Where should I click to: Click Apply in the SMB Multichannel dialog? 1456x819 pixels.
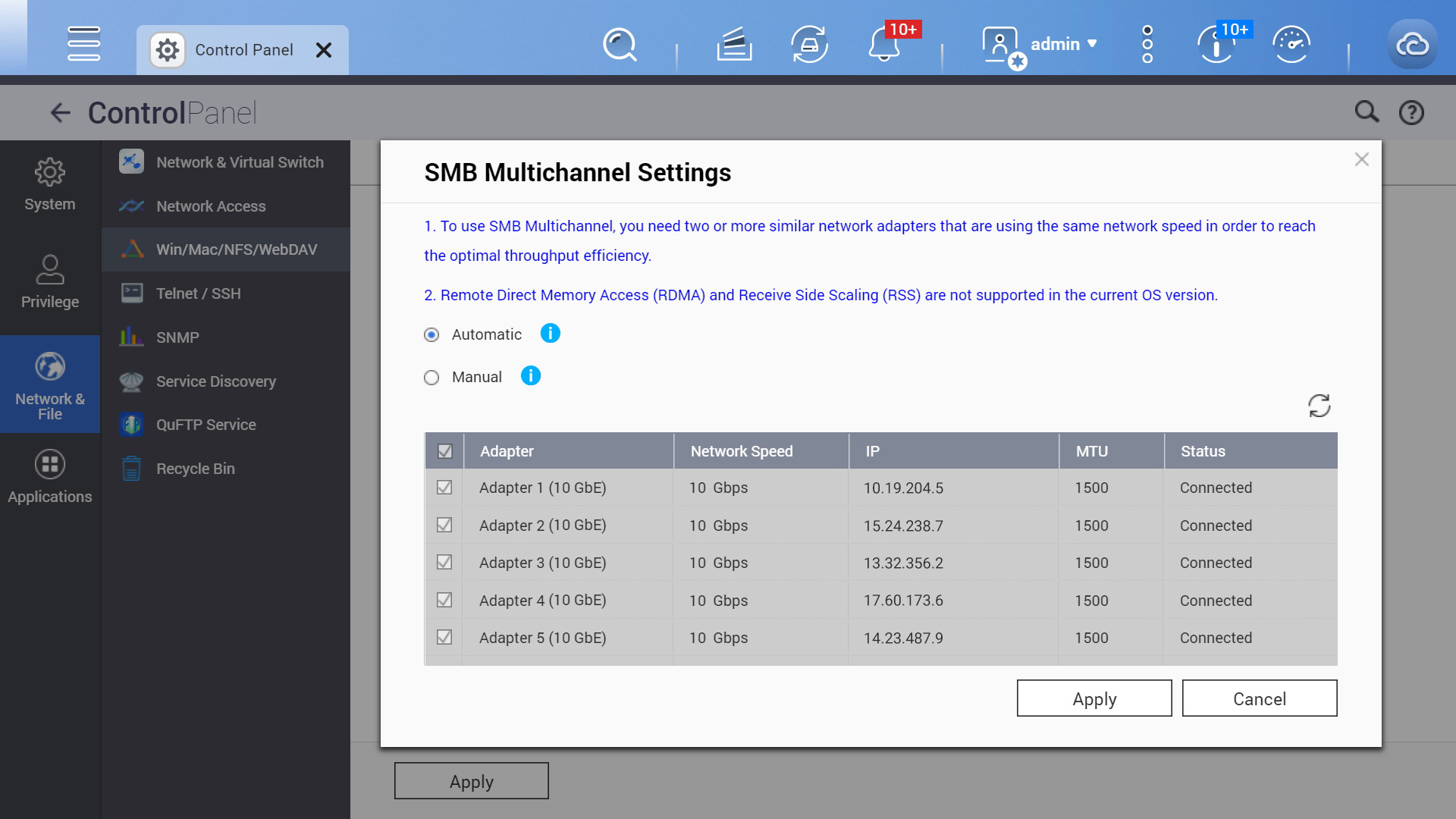pyautogui.click(x=1094, y=698)
